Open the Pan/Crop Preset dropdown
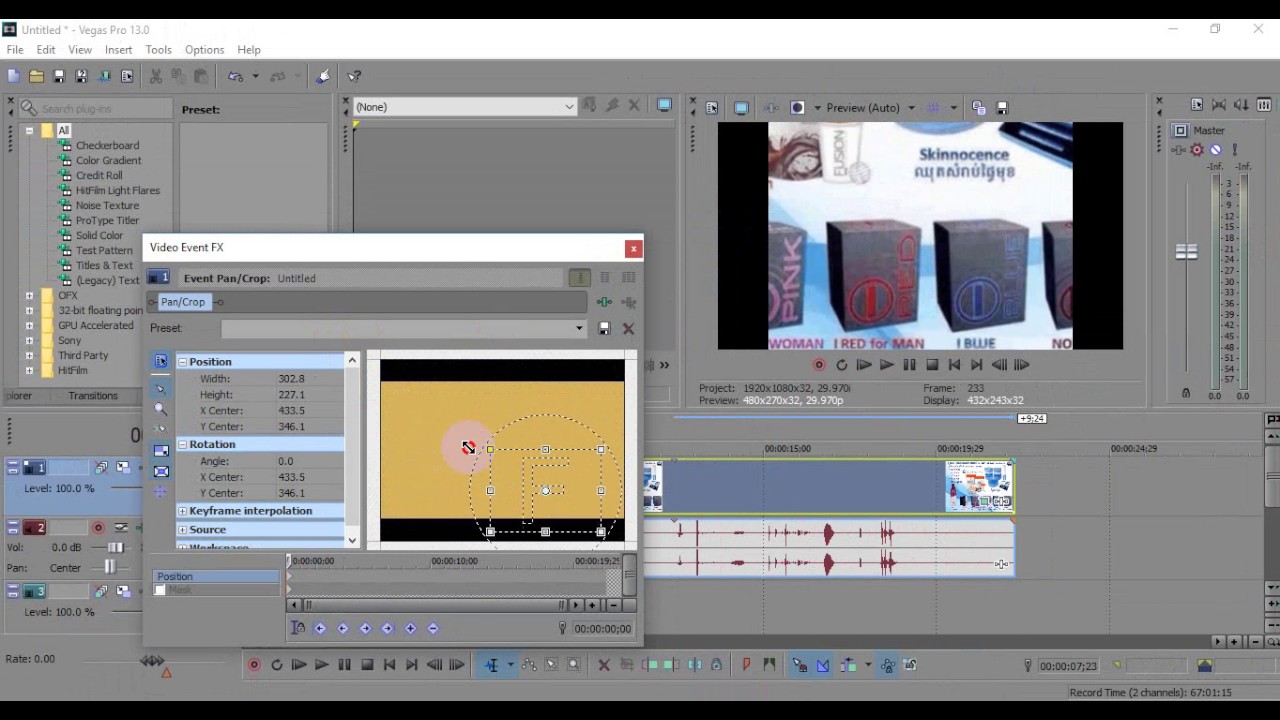The width and height of the screenshot is (1280, 720). click(578, 328)
